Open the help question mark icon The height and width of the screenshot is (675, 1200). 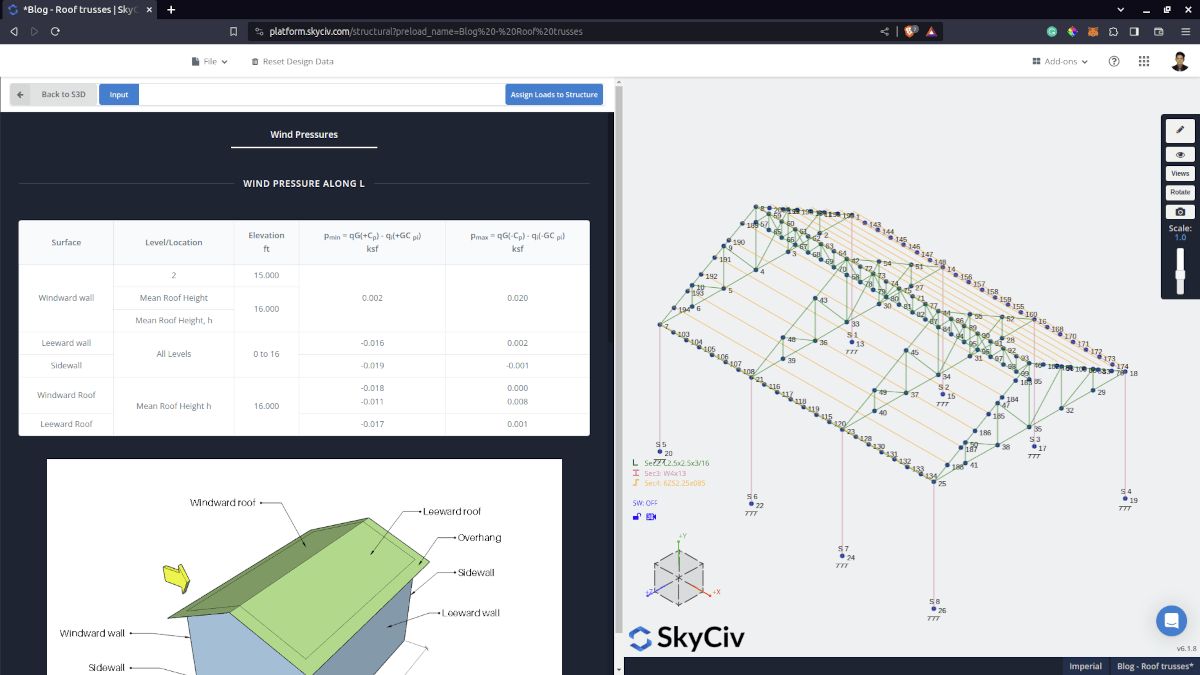tap(1114, 61)
